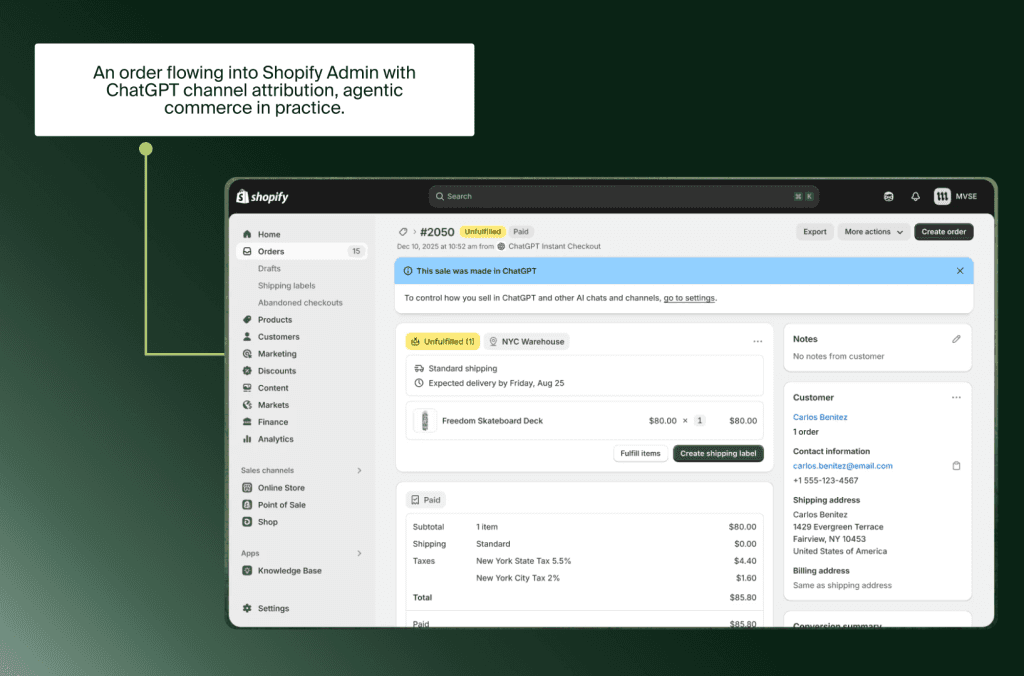
Task: Click the Unfulfilled (1) badge
Action: coord(443,342)
